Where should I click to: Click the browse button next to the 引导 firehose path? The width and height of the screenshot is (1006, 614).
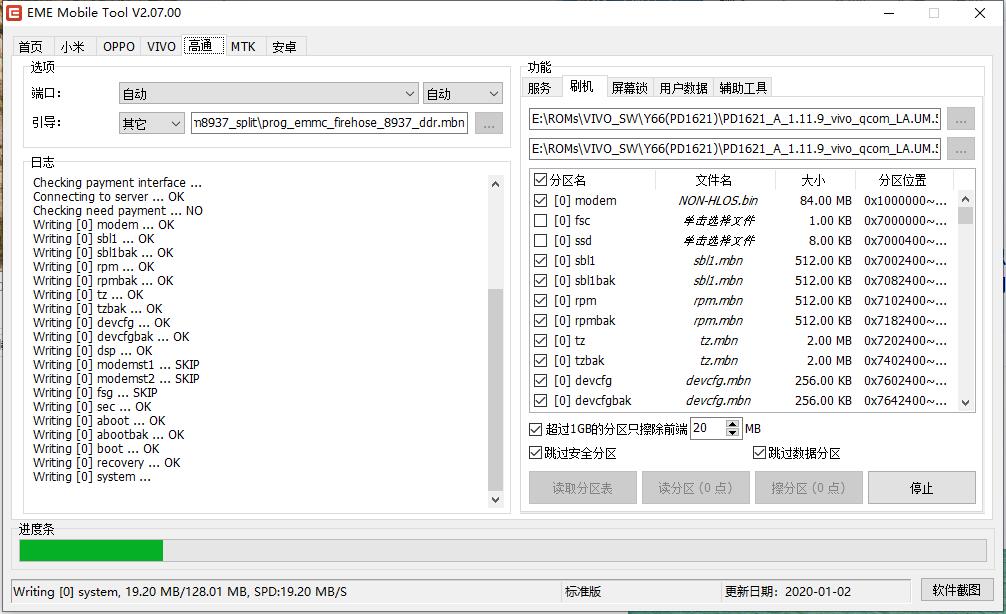click(488, 123)
